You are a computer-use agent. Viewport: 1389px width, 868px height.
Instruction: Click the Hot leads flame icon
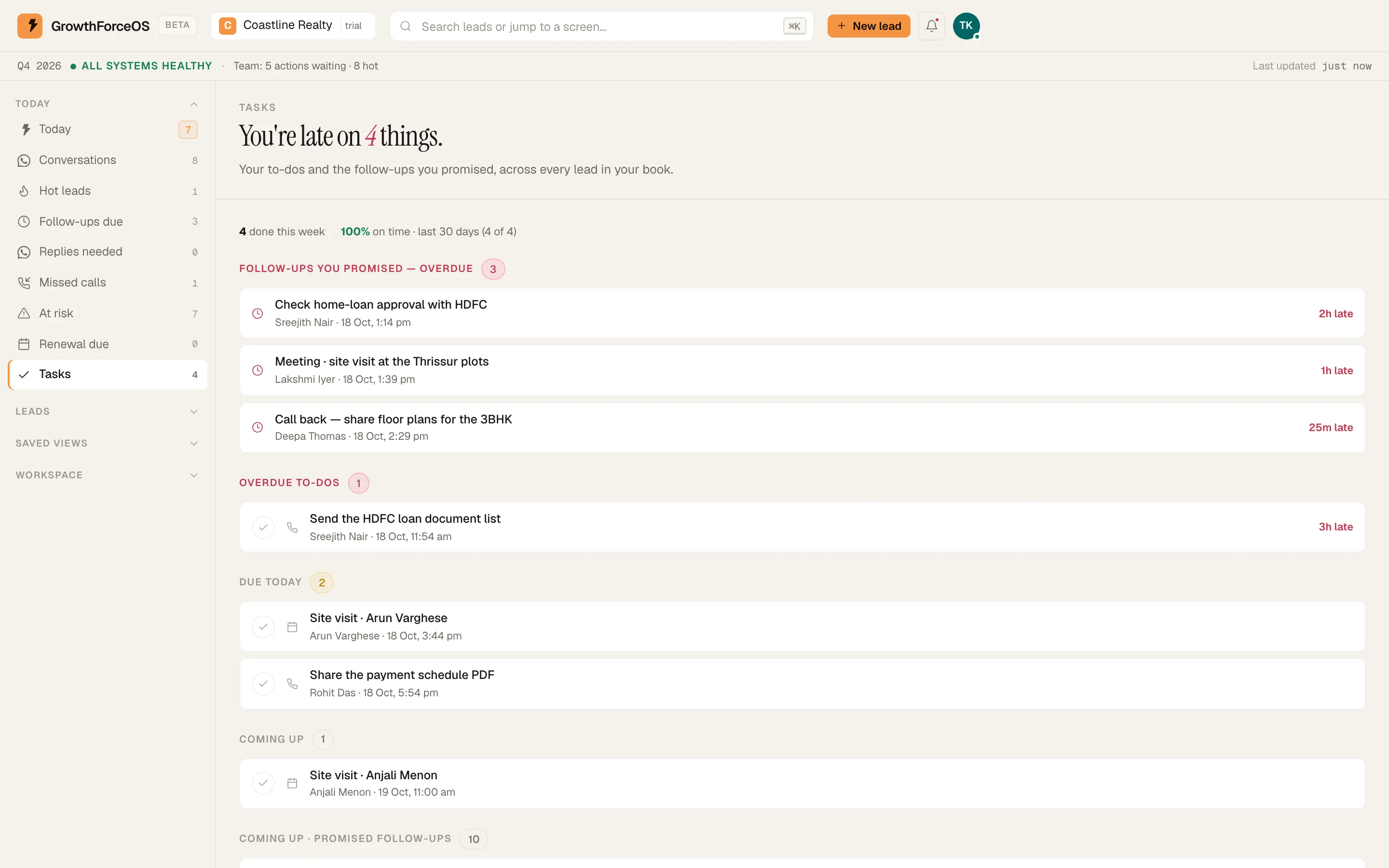[x=24, y=191]
